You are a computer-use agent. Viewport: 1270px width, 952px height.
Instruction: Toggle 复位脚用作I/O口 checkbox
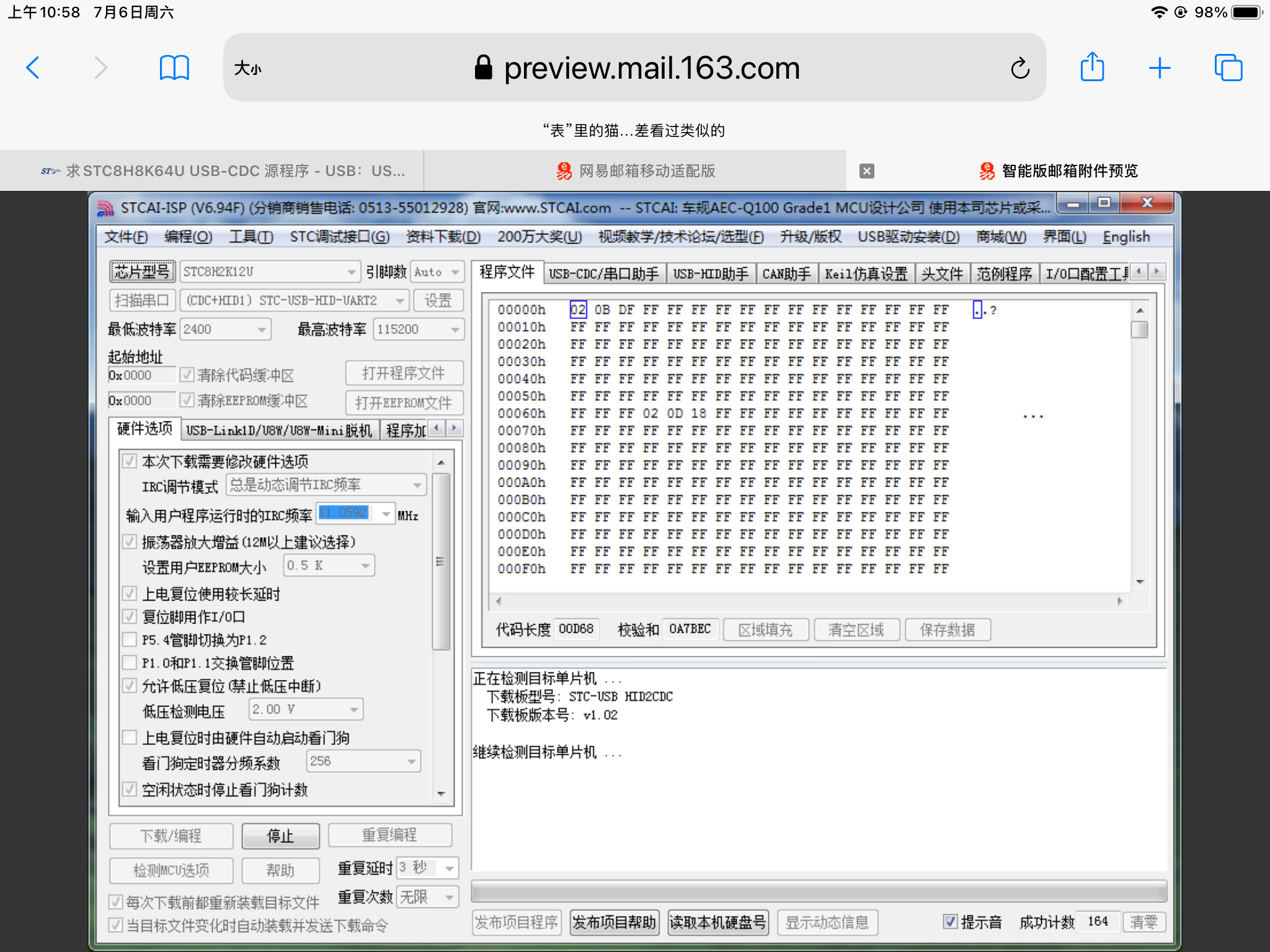pos(130,616)
